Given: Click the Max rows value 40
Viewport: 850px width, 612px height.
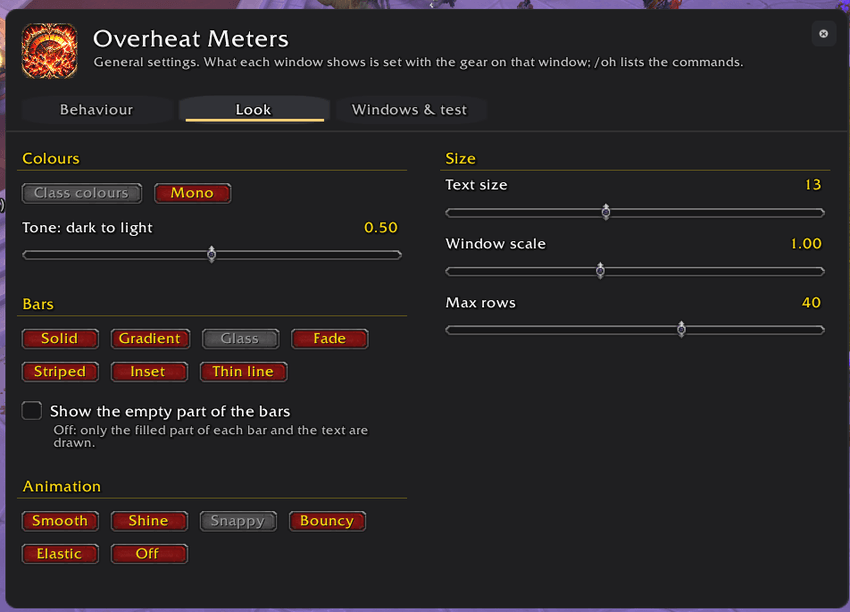Looking at the screenshot, I should point(812,302).
